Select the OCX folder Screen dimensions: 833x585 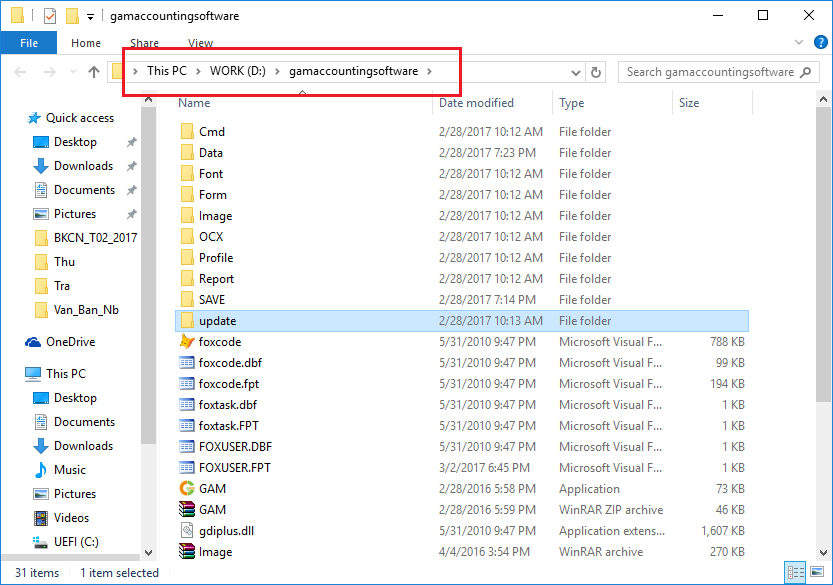click(x=211, y=236)
